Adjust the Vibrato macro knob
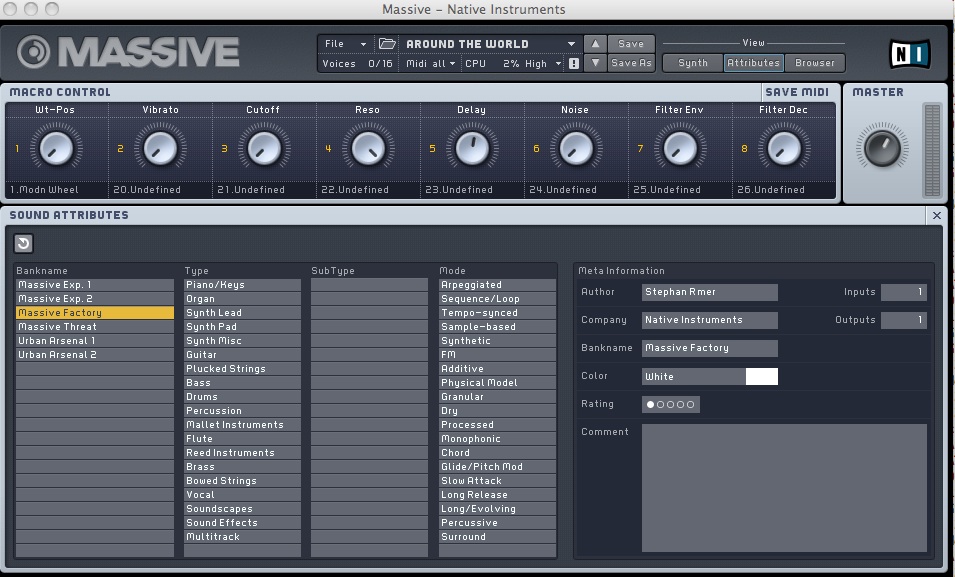 pos(160,148)
